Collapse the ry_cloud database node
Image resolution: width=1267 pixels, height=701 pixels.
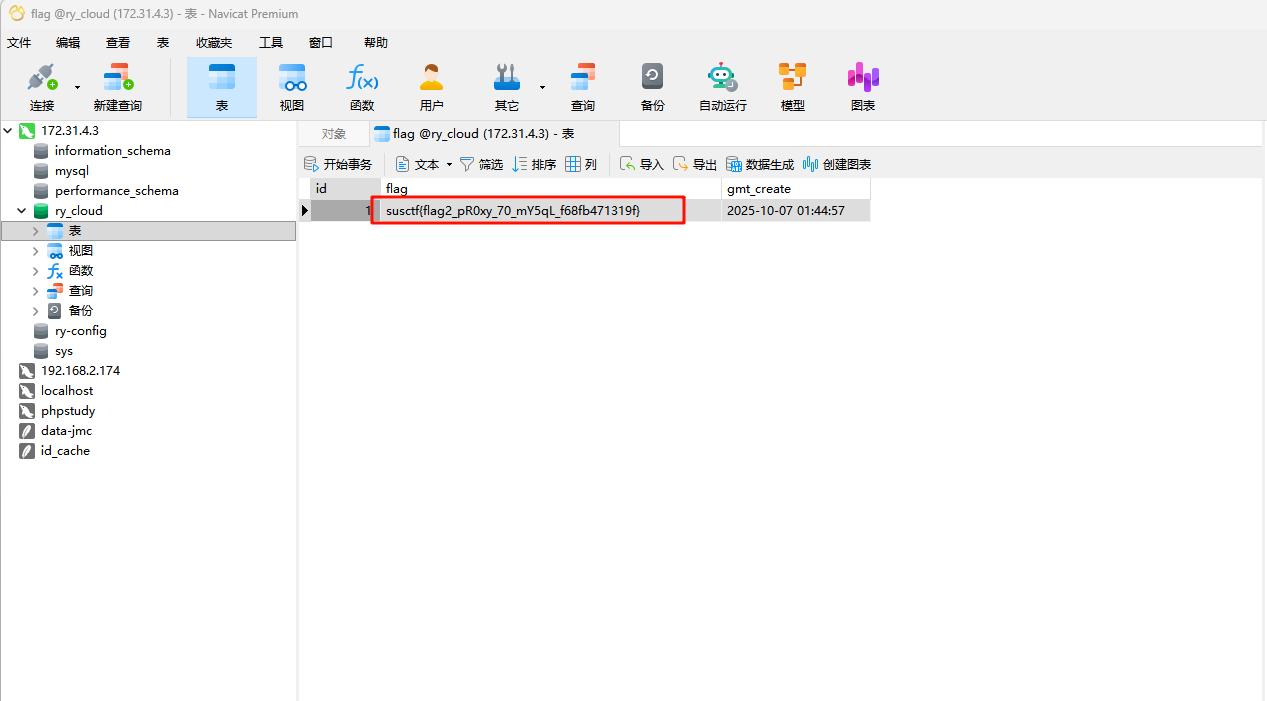click(22, 211)
